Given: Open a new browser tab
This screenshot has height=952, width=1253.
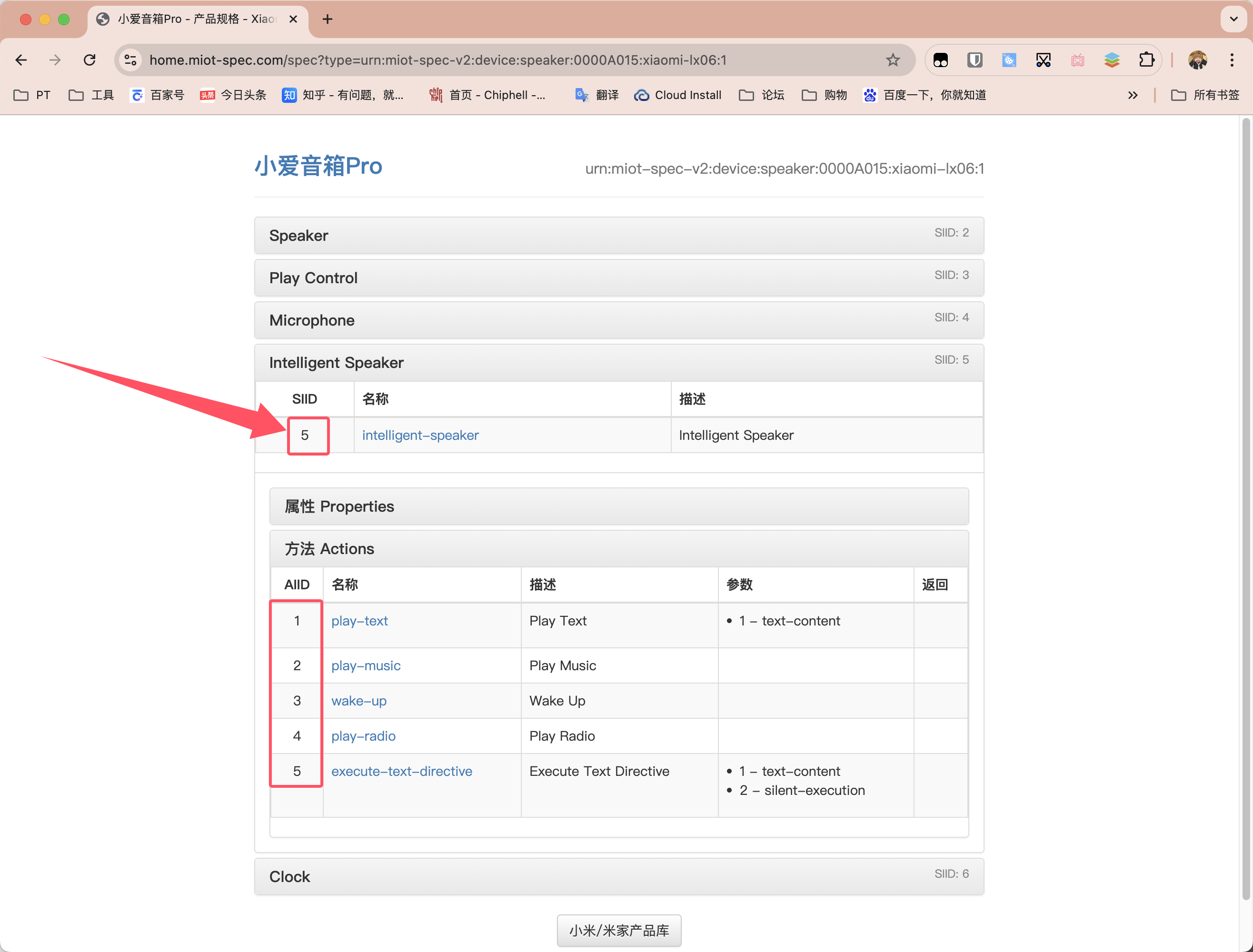Looking at the screenshot, I should click(328, 19).
